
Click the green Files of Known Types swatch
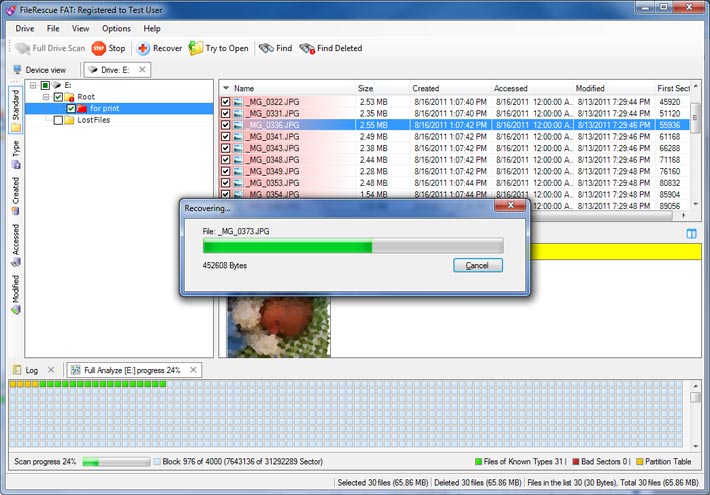[x=478, y=461]
